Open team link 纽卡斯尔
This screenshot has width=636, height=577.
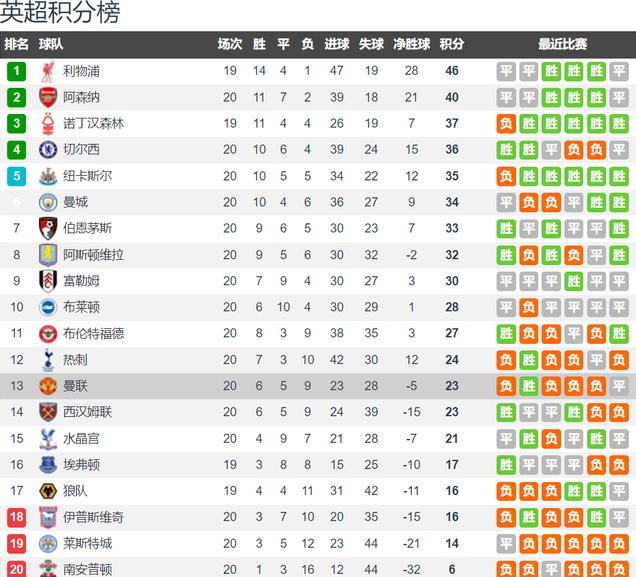[x=87, y=176]
